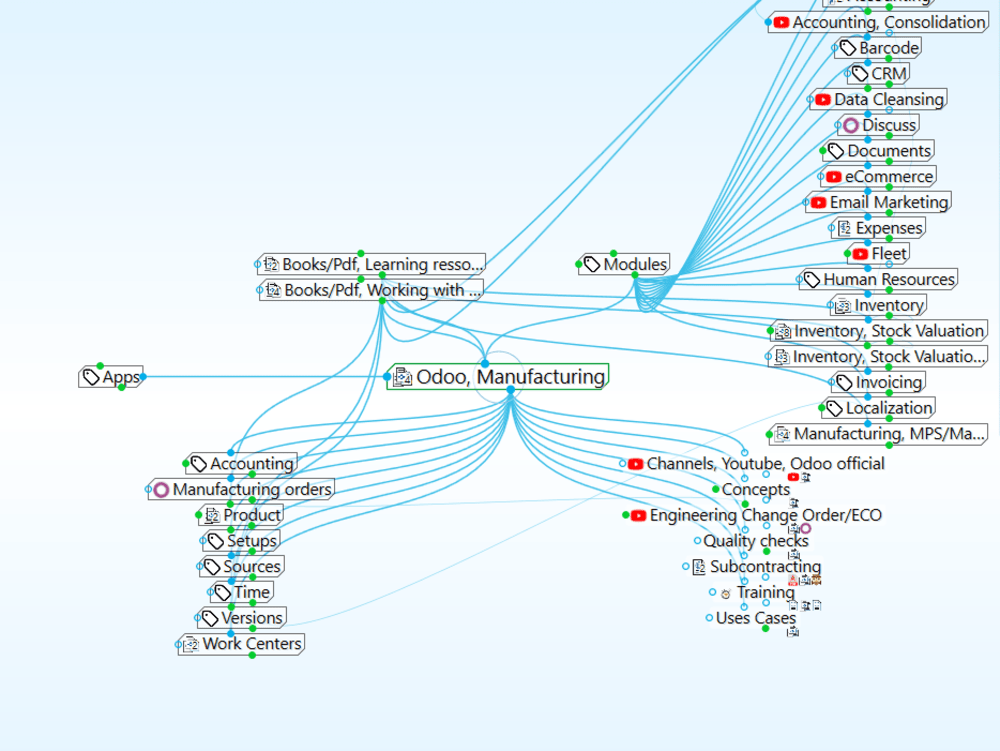Open the Invoicing thought label

[889, 383]
